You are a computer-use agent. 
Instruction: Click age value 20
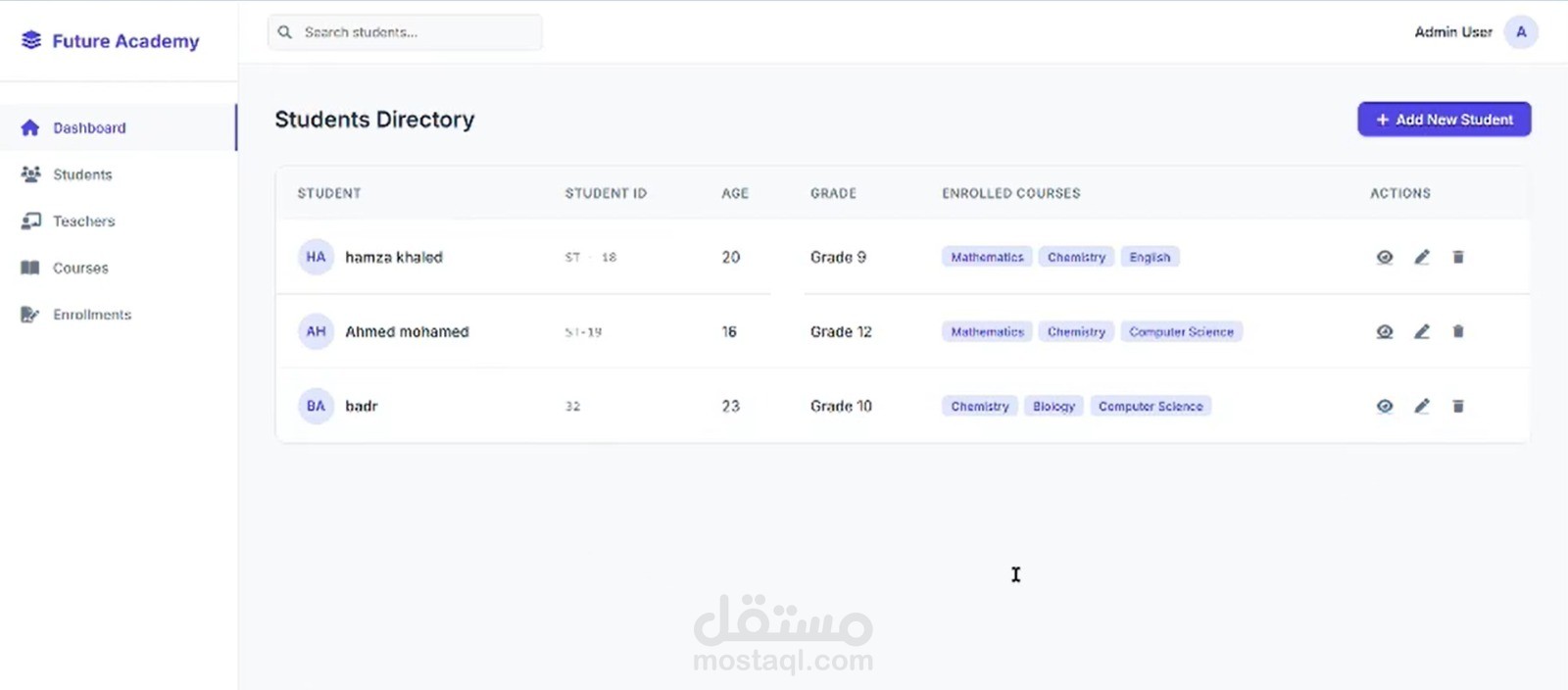point(731,257)
